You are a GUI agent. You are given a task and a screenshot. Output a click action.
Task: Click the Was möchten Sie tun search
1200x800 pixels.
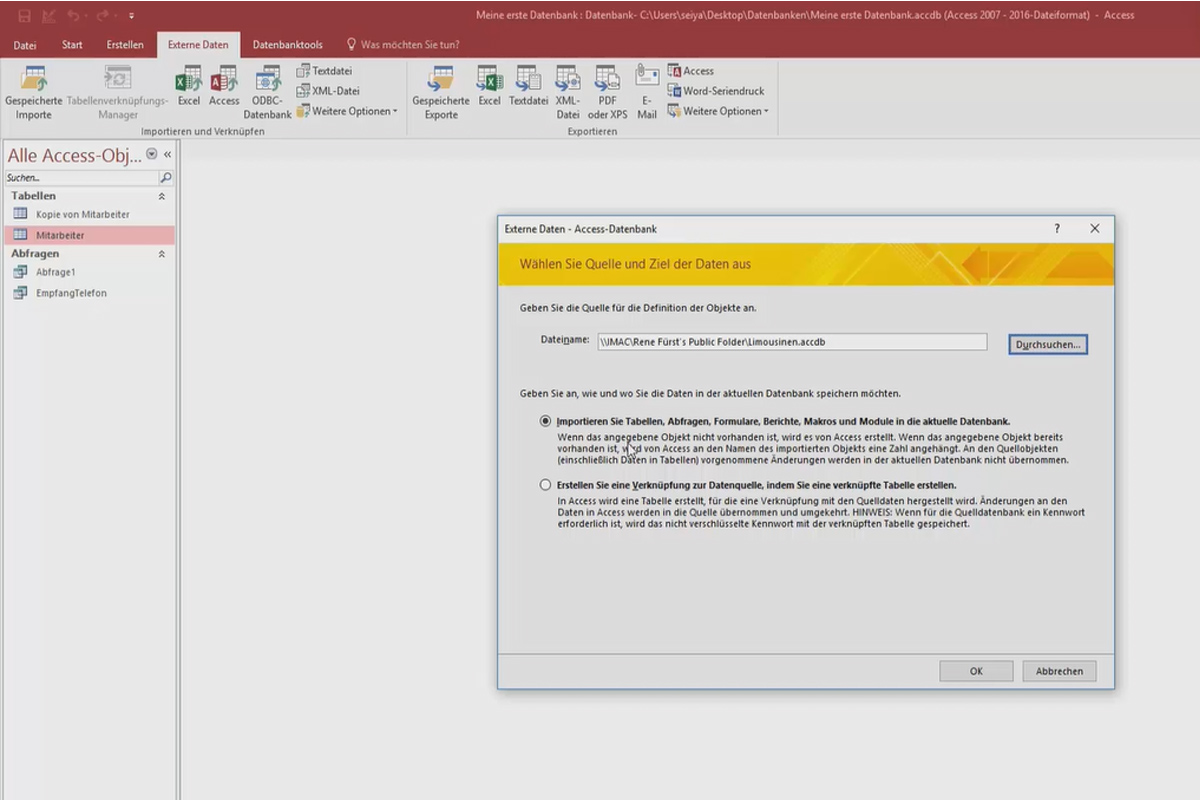click(403, 45)
